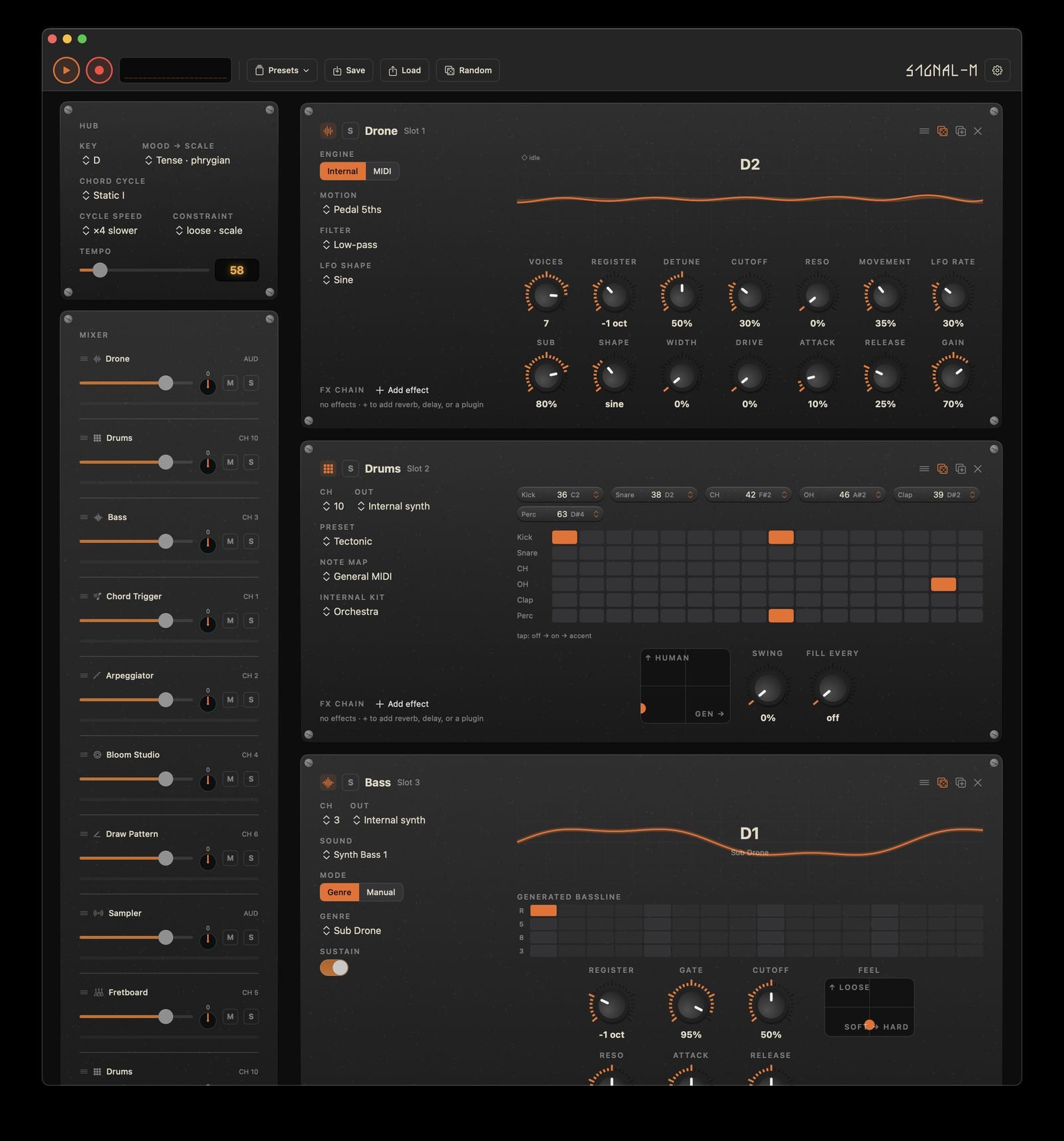Solo the Drums slot with S button
This screenshot has width=1064, height=1141.
tap(350, 469)
